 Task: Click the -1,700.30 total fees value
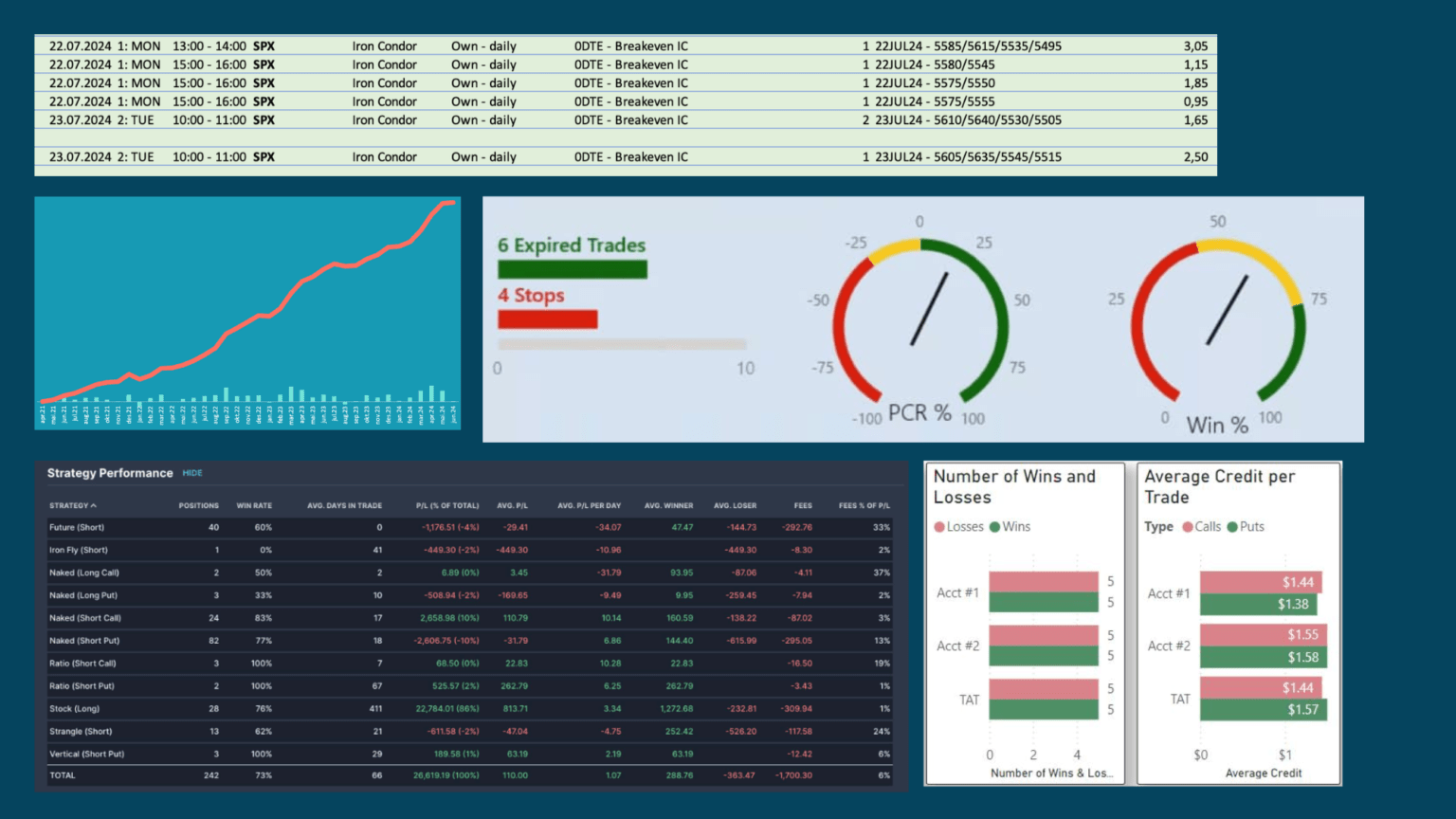[x=793, y=775]
